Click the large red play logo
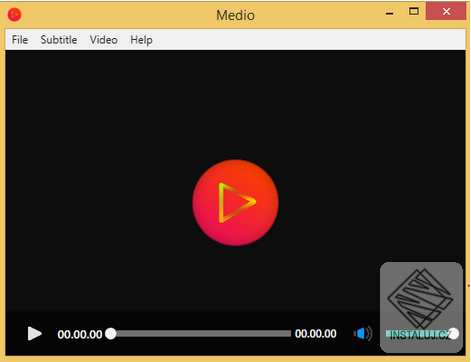 235,203
